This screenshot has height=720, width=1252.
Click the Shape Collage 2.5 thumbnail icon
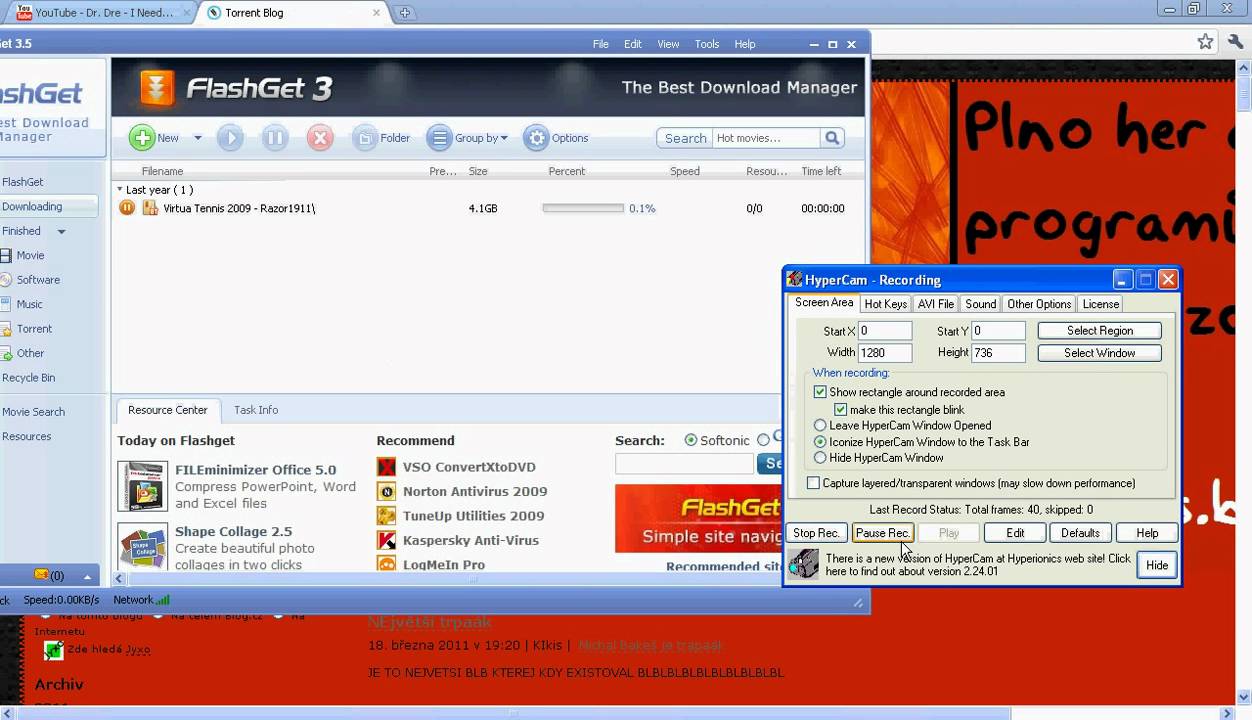(x=143, y=547)
